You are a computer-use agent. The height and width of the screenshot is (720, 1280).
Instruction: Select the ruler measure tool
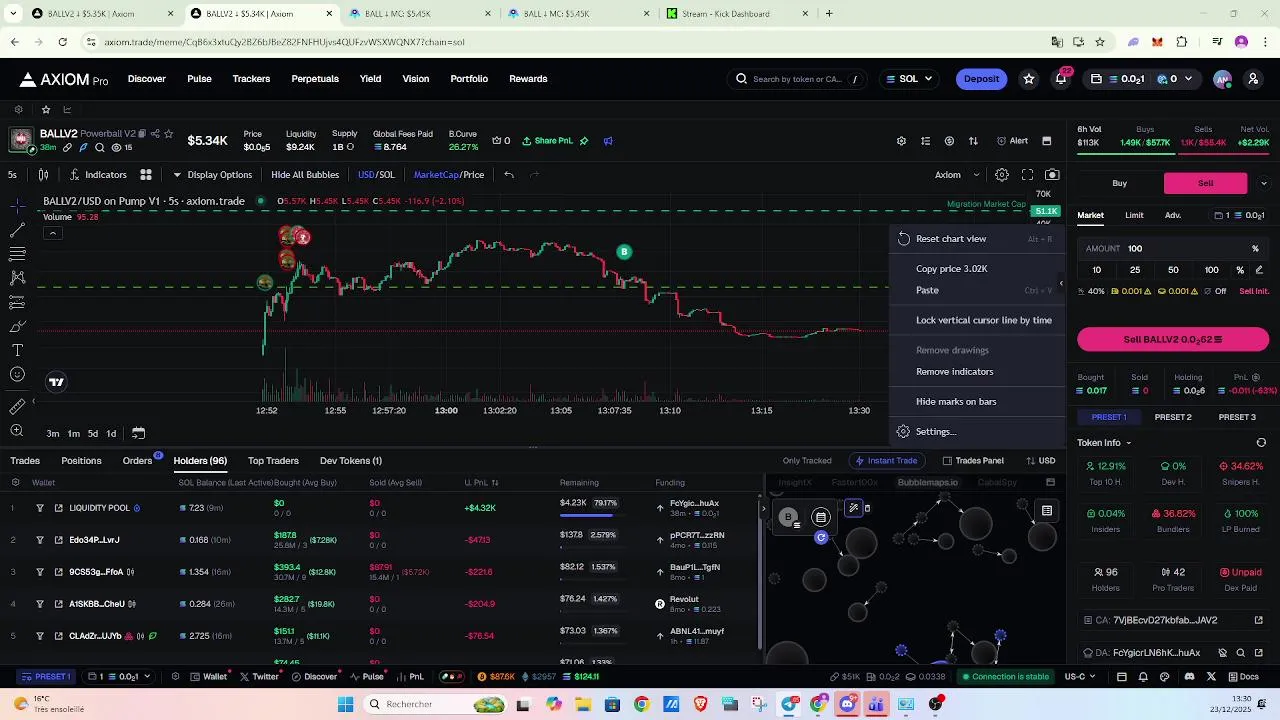(x=17, y=406)
